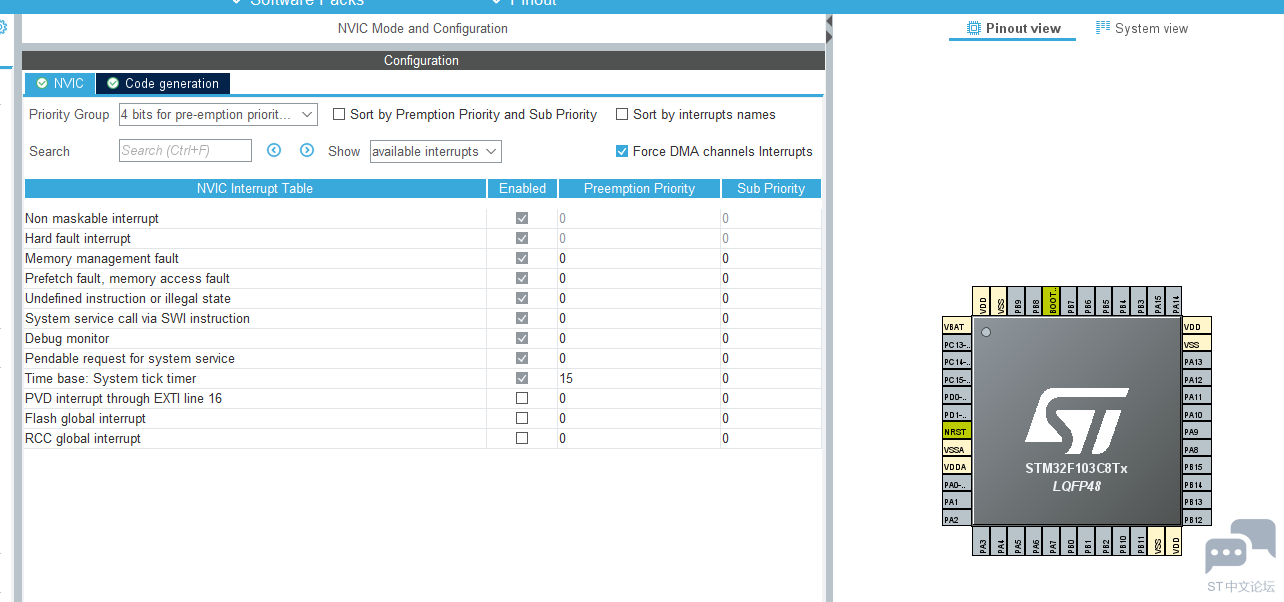Select Prefetch fault, memory access fault row
The width and height of the screenshot is (1284, 602).
422,278
